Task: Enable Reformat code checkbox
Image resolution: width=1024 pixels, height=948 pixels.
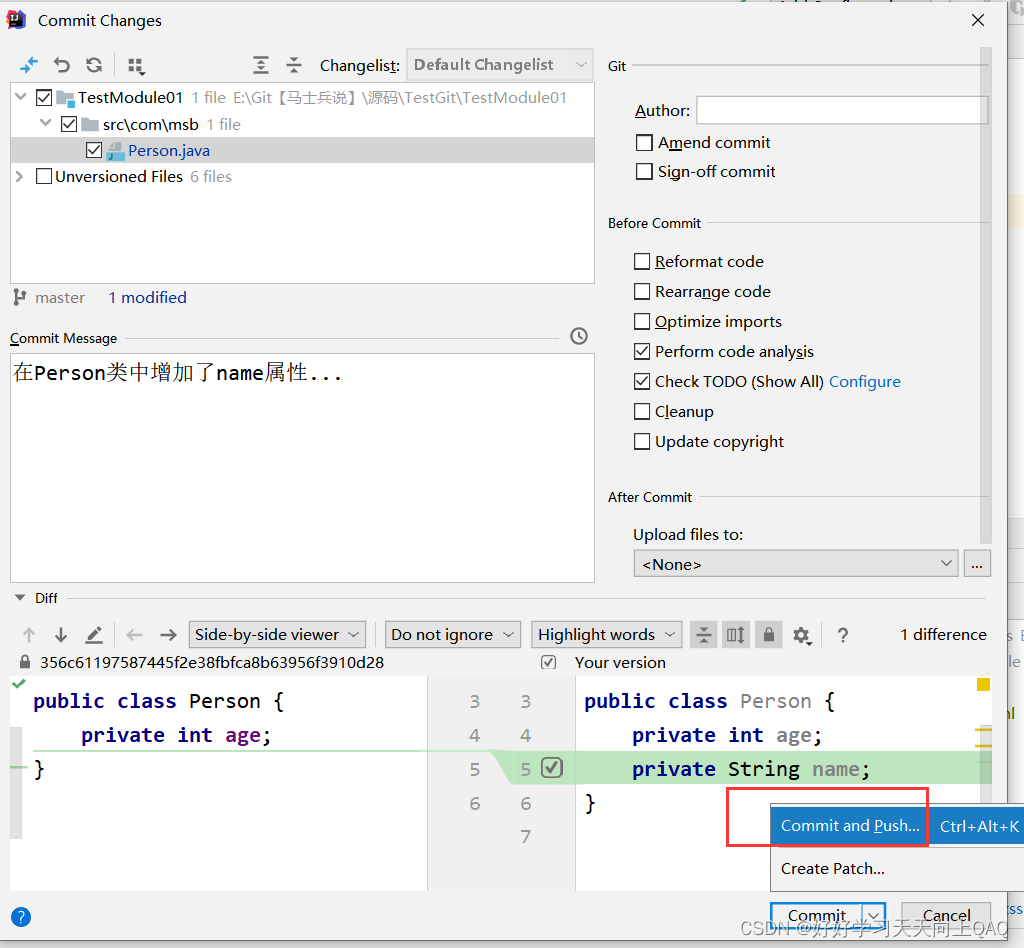Action: tap(642, 261)
